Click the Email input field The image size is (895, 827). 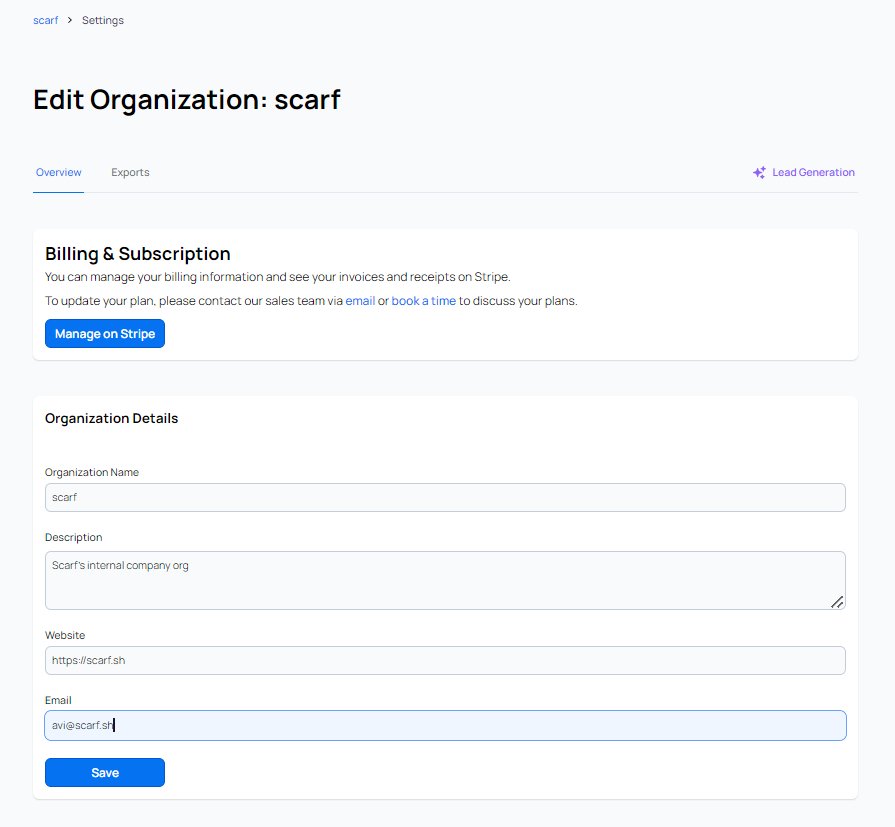coord(445,725)
